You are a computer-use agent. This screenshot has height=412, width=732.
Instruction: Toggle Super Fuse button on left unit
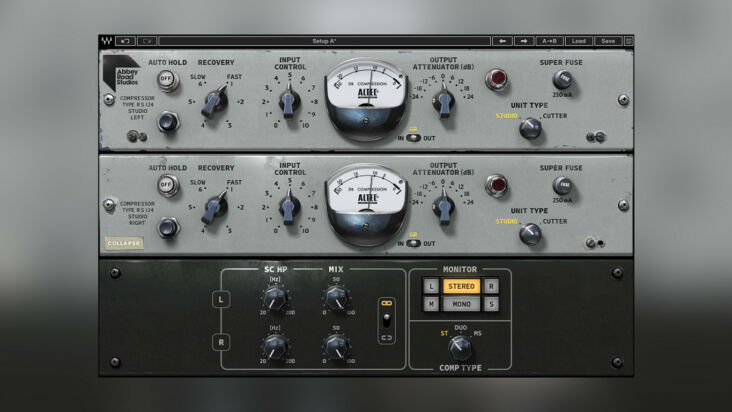pos(563,79)
